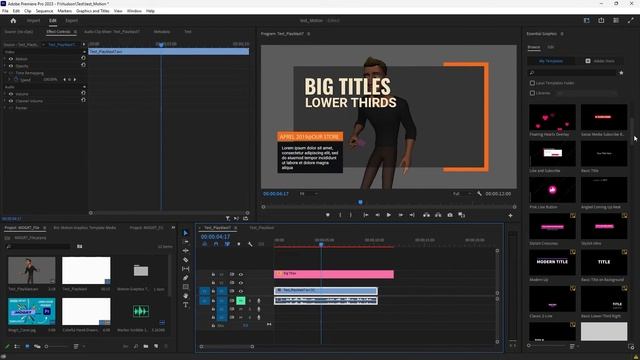Toggle eye on Big Titles track
Screen dimensions: 640x360
click(241, 274)
